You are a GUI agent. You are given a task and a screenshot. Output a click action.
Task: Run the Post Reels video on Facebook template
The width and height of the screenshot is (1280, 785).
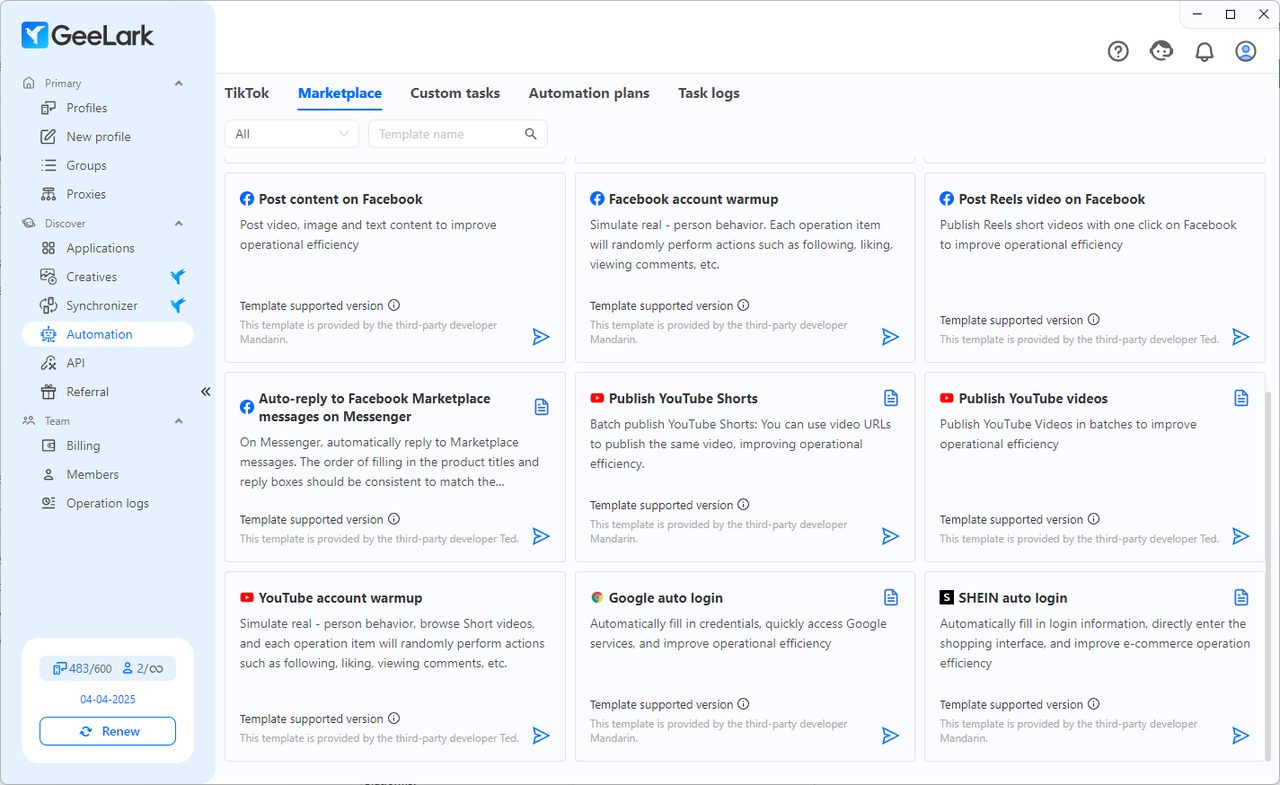pyautogui.click(x=1241, y=337)
